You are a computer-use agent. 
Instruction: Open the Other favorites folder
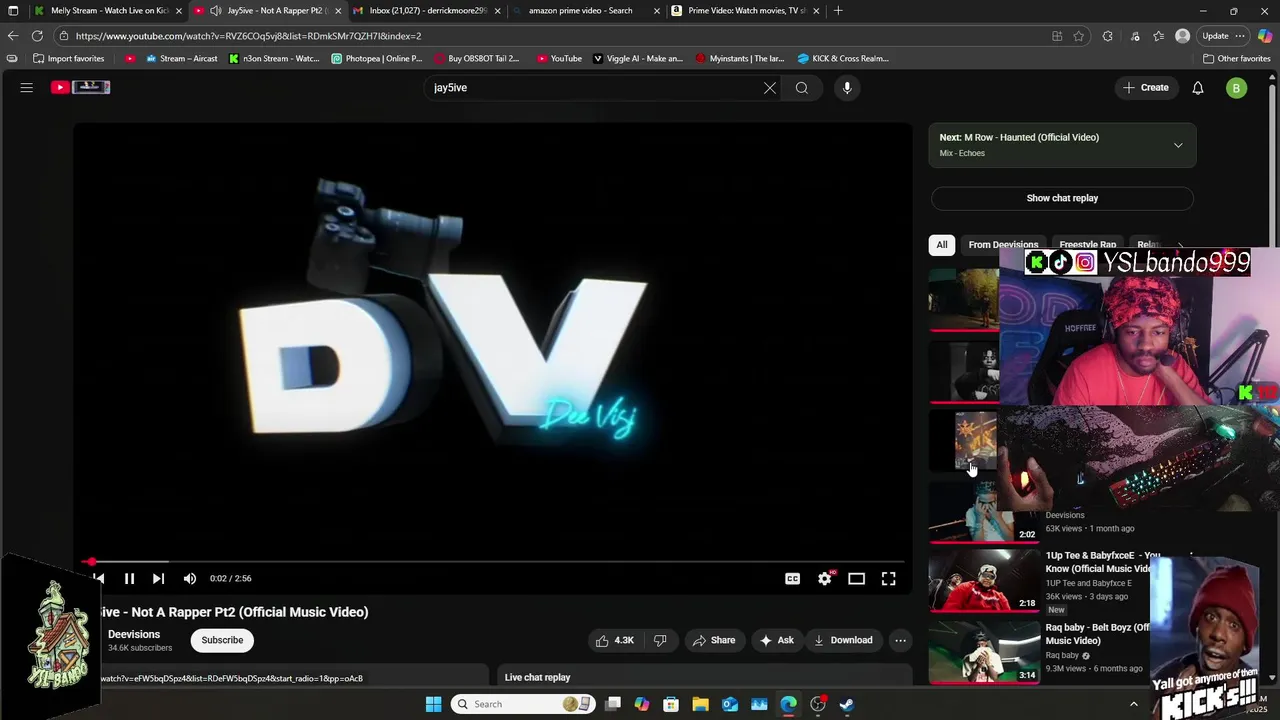[1236, 58]
